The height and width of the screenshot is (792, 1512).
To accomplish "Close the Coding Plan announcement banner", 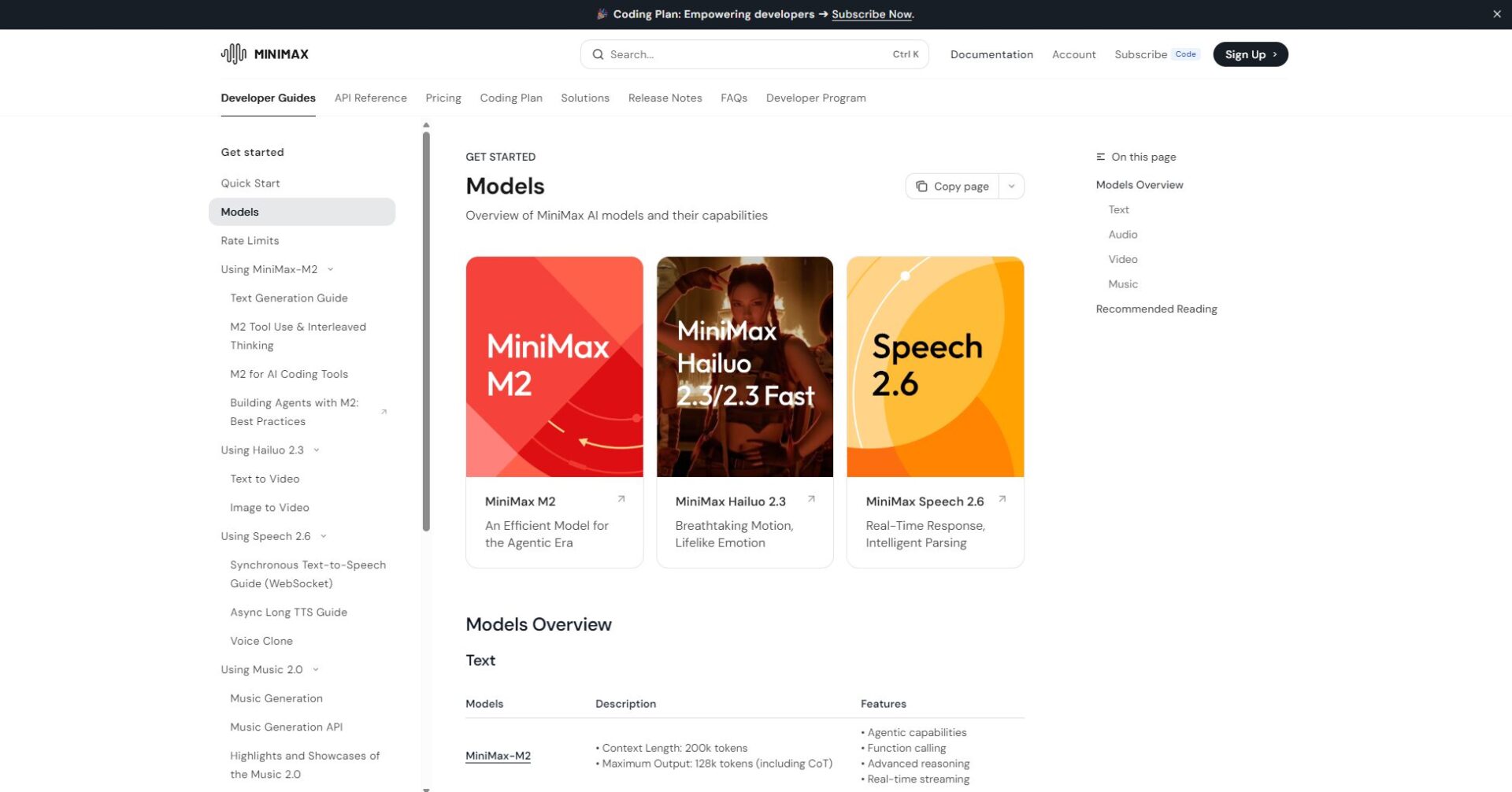I will pyautogui.click(x=1496, y=14).
